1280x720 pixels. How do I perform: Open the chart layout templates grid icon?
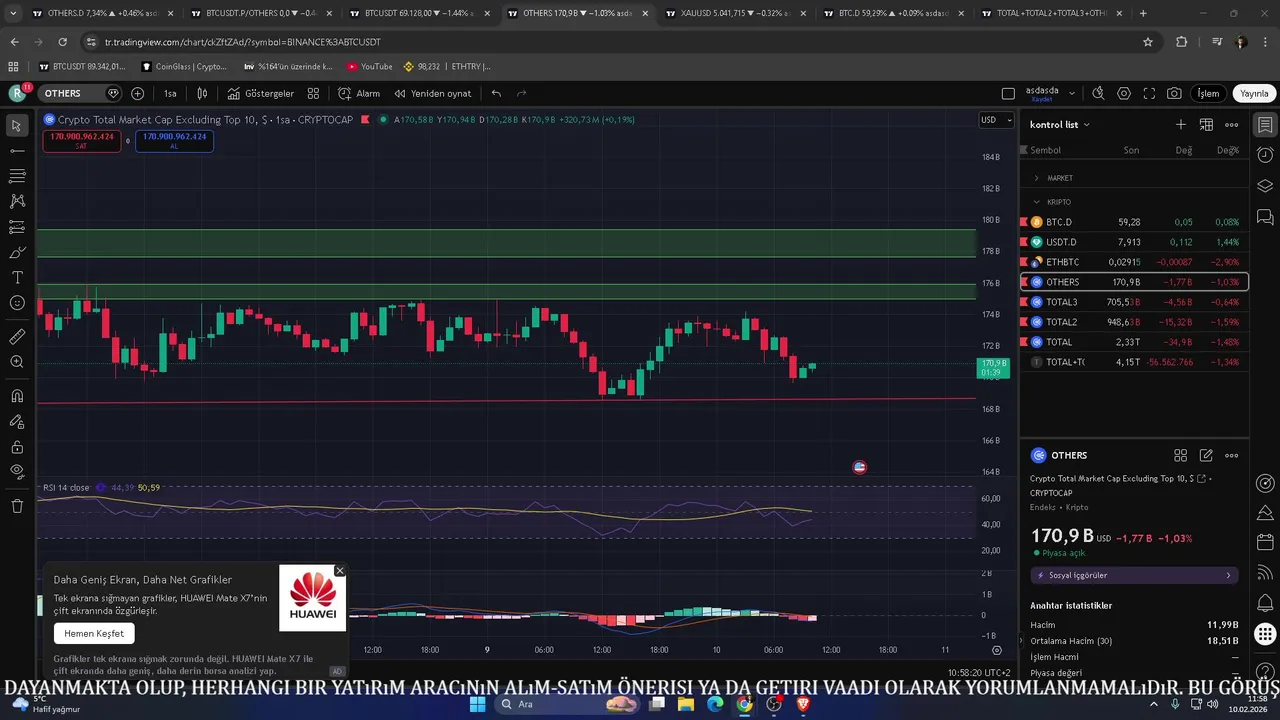click(x=313, y=93)
